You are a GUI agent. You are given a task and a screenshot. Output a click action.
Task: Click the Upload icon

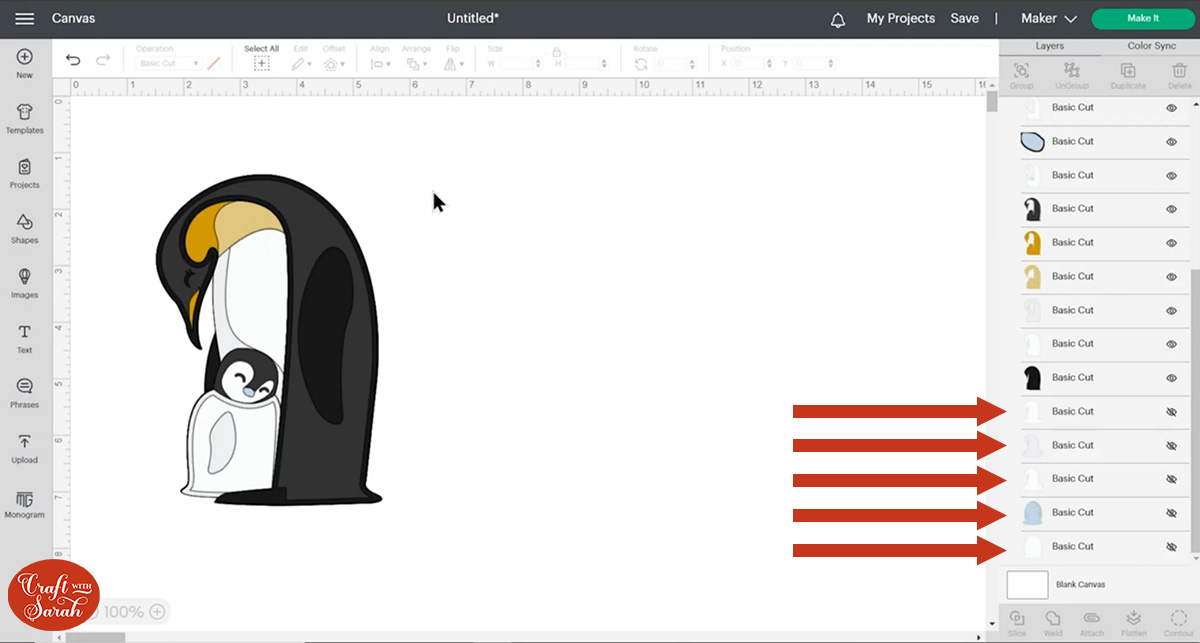24,442
